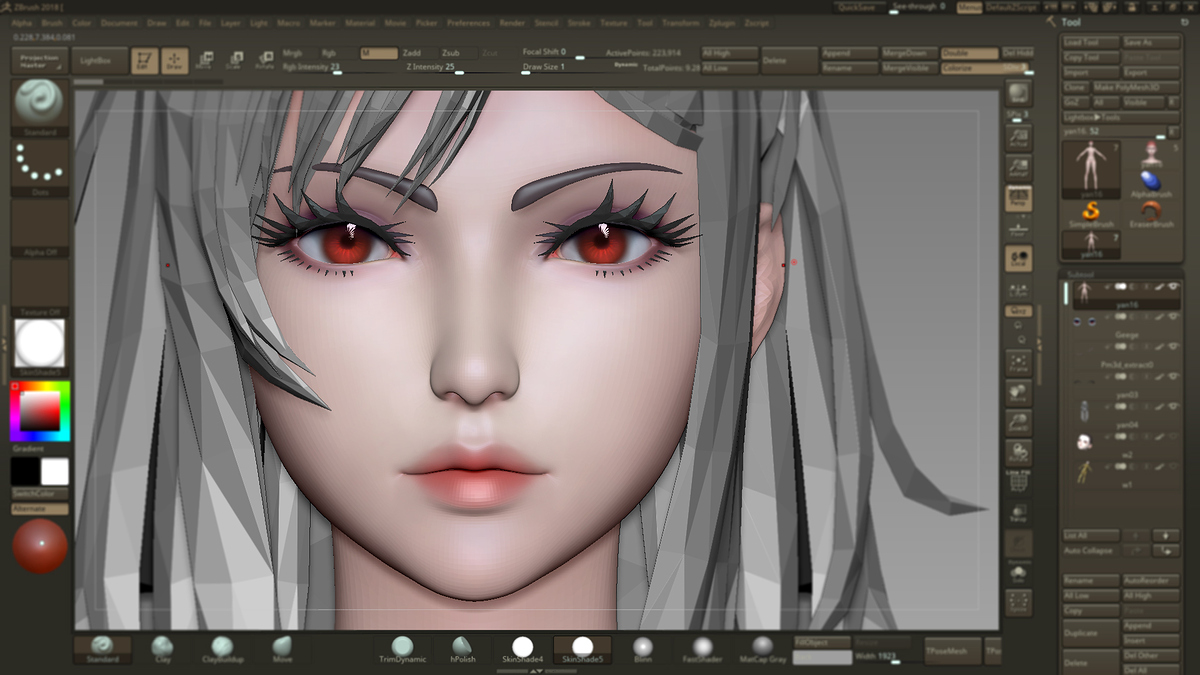Open the Texture Off selector
Viewport: 1200px width, 675px height.
tap(40, 288)
